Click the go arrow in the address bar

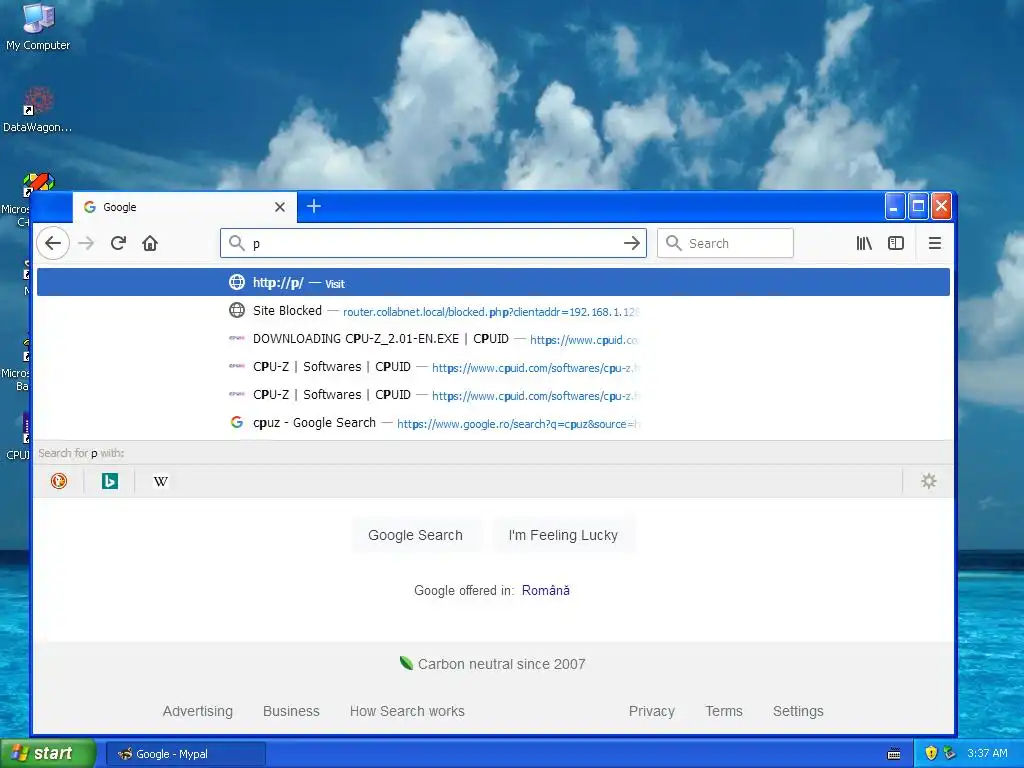tap(632, 244)
